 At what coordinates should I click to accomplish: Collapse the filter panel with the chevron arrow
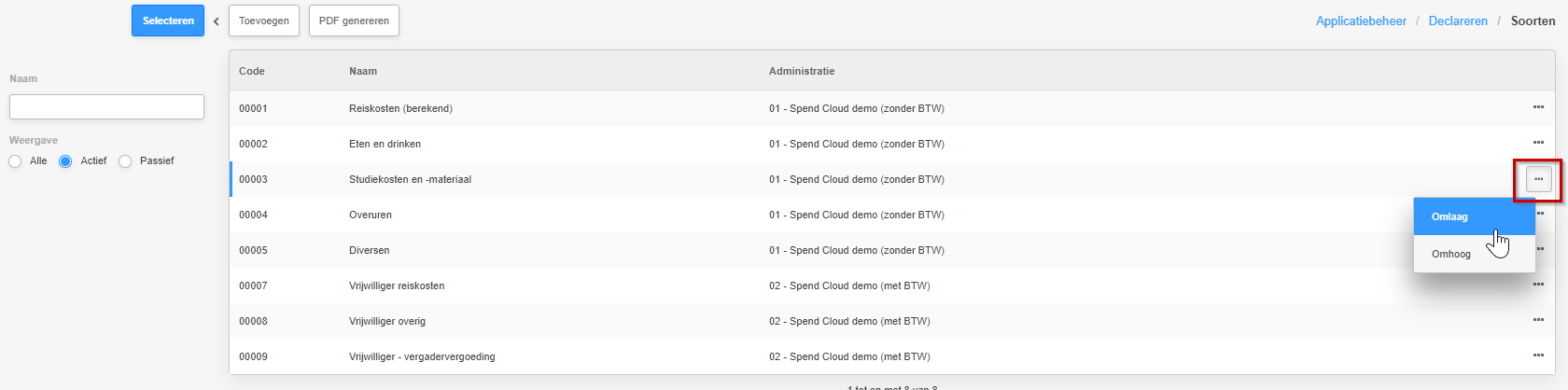point(216,21)
